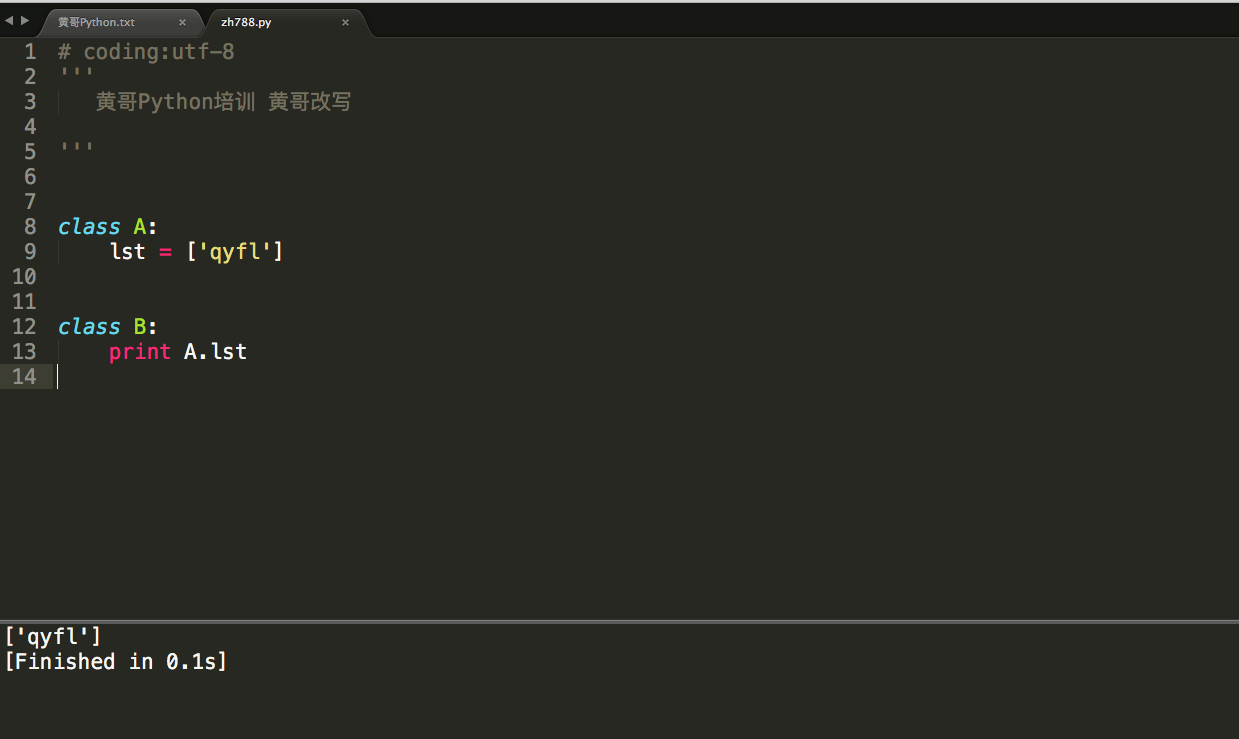
Task: Click the ['qyfl'] text in the output panel
Action: [x=52, y=636]
